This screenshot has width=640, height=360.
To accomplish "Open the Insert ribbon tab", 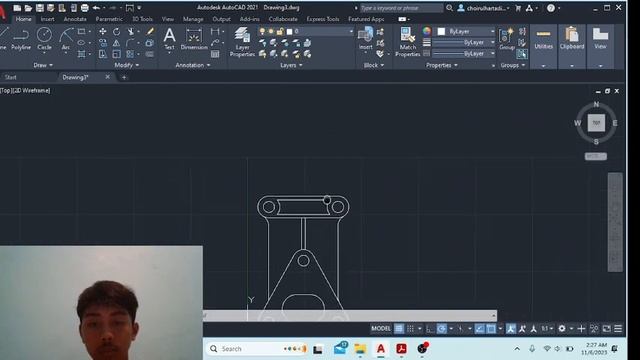I will pyautogui.click(x=47, y=19).
